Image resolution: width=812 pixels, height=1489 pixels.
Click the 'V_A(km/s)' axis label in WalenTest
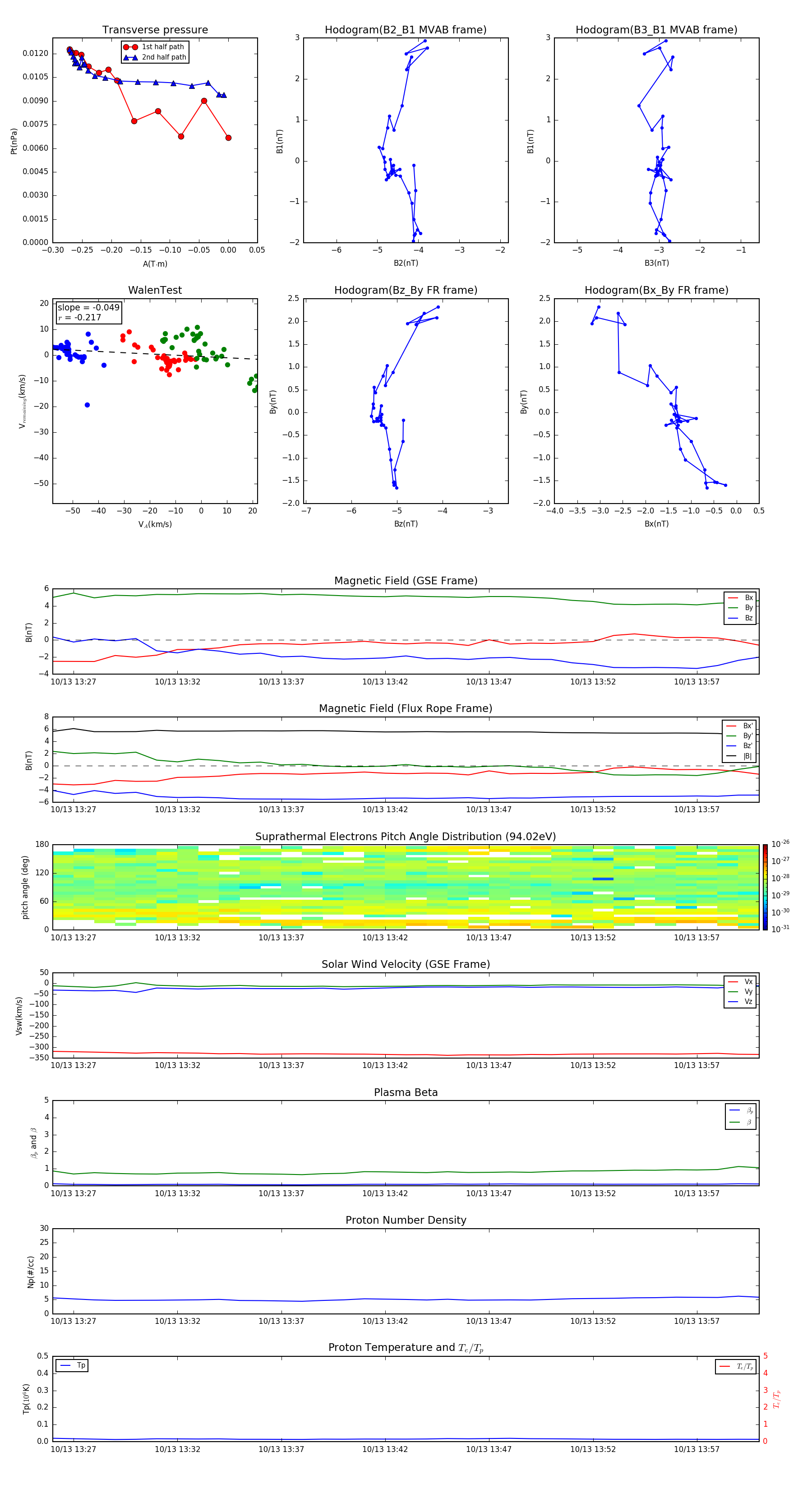click(155, 524)
